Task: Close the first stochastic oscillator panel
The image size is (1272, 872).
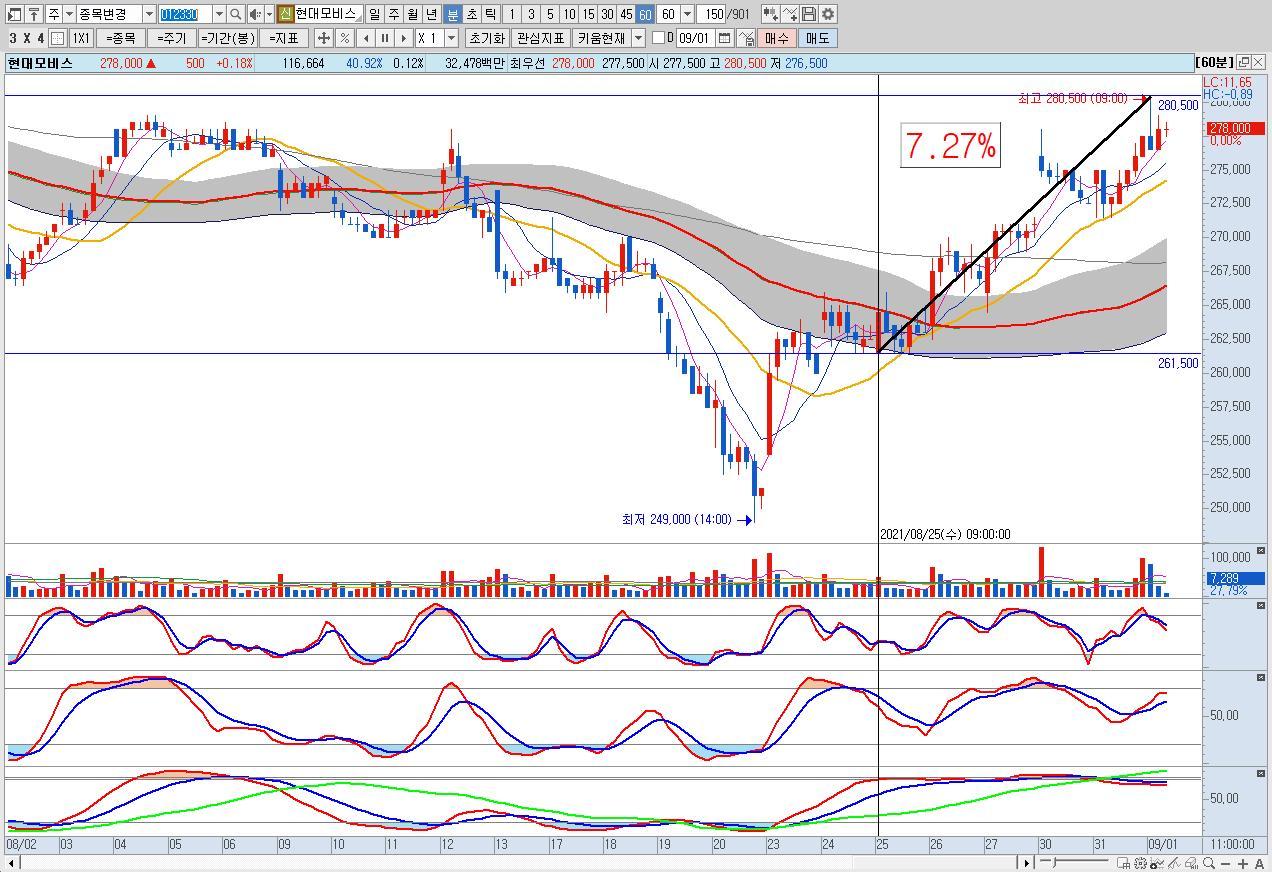Action: click(1261, 607)
